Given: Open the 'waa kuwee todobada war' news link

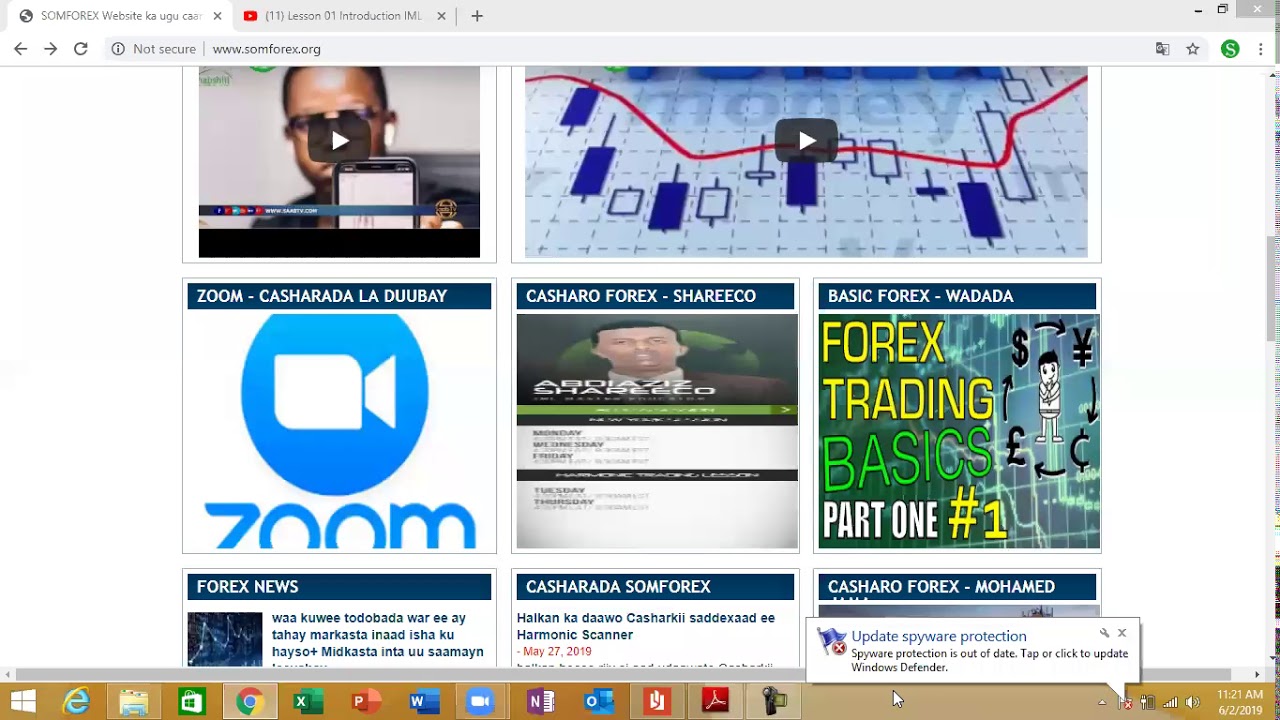Looking at the screenshot, I should [377, 640].
